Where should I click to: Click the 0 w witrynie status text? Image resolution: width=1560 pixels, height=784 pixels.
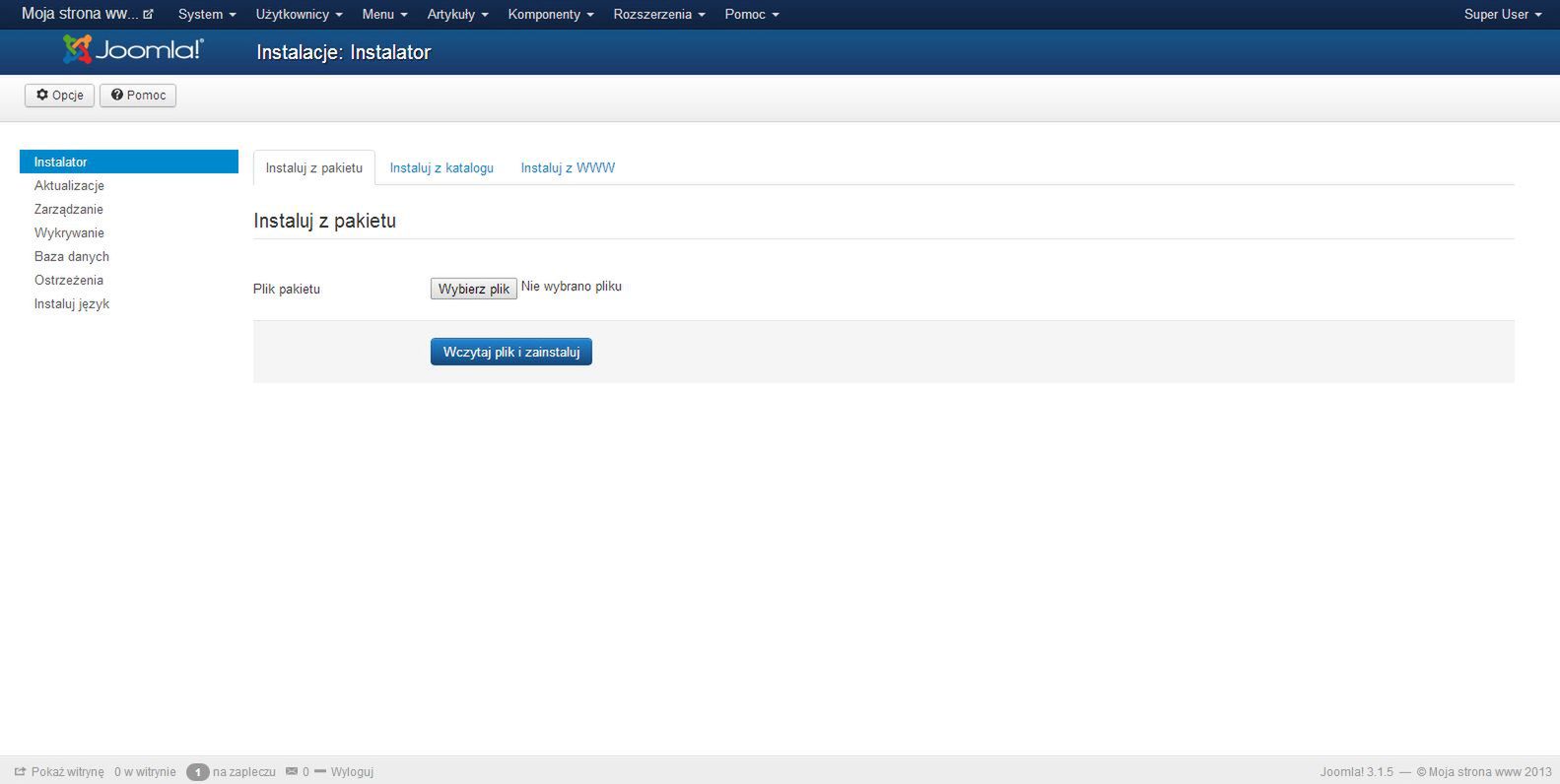[145, 772]
